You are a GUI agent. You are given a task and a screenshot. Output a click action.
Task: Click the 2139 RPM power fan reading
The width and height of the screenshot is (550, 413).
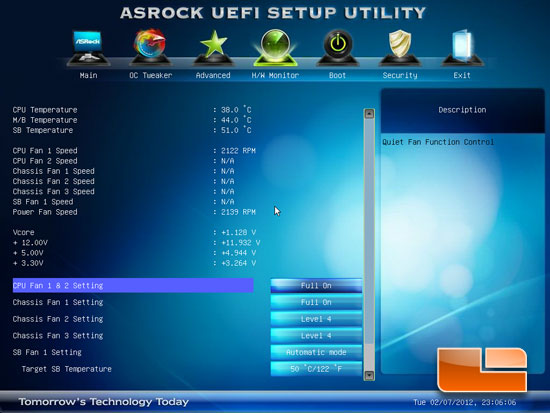238,212
